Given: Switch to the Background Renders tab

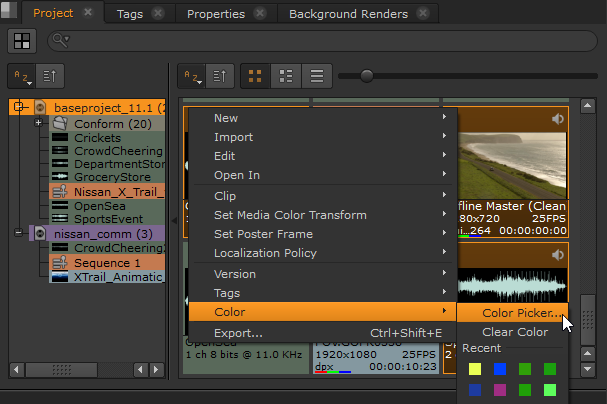Looking at the screenshot, I should 348,14.
